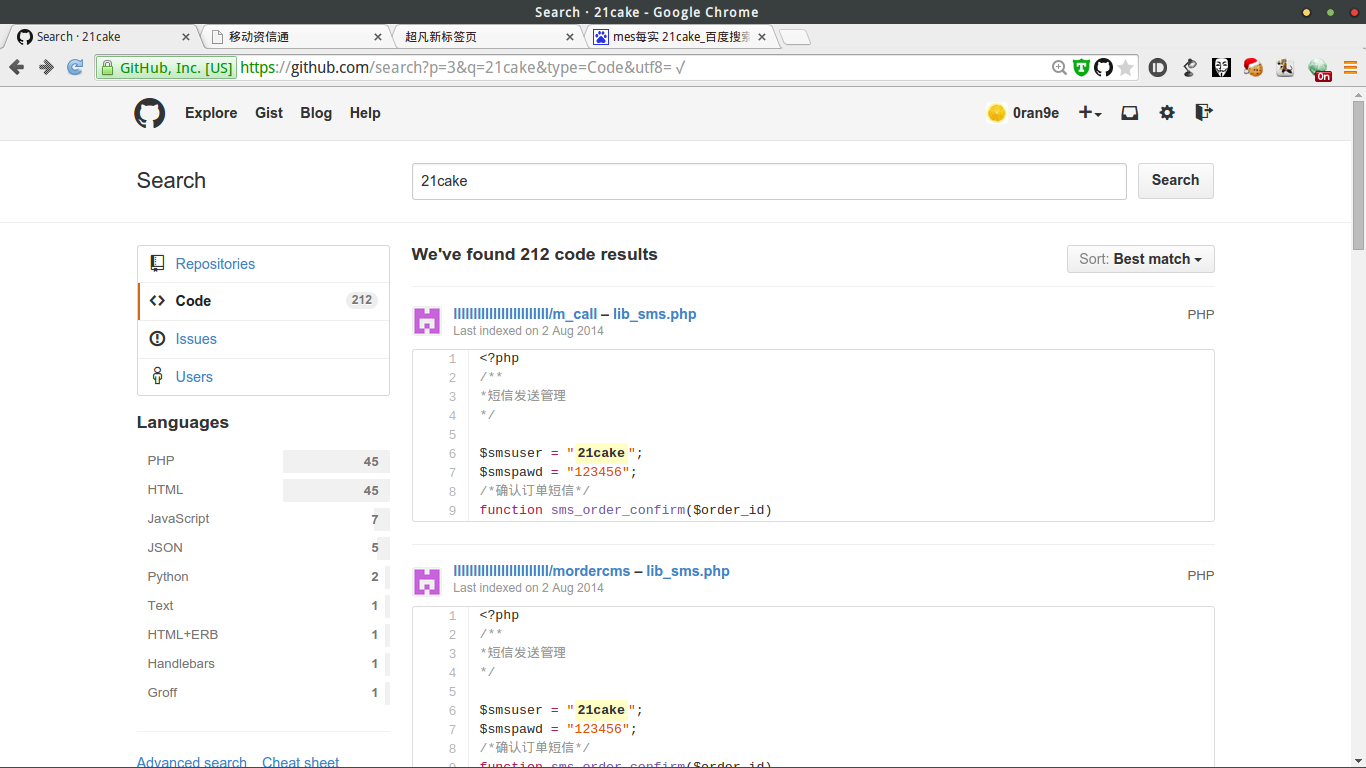
Task: Filter results by Groff language
Action: 263,693
